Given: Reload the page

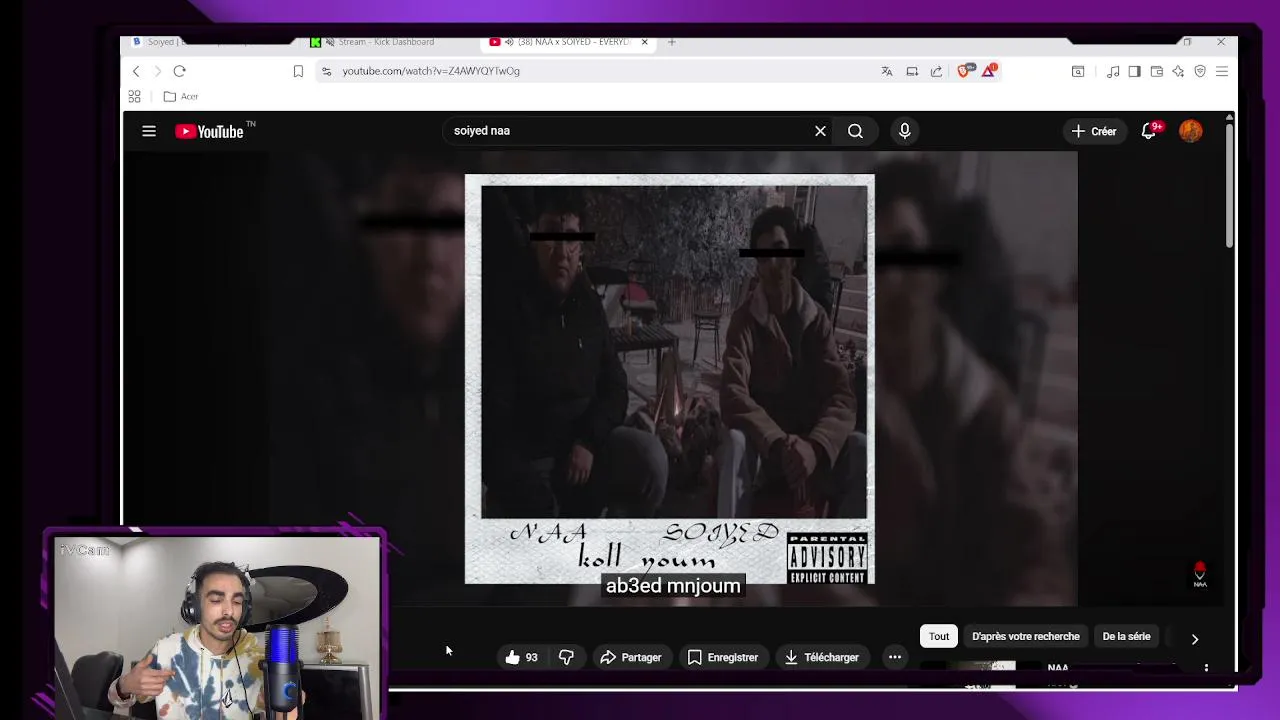Looking at the screenshot, I should click(x=179, y=71).
